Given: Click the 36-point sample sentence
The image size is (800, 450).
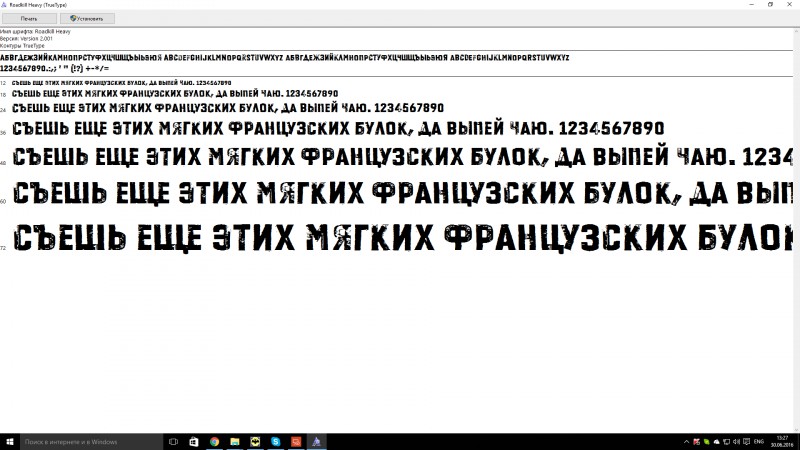Looking at the screenshot, I should (338, 128).
